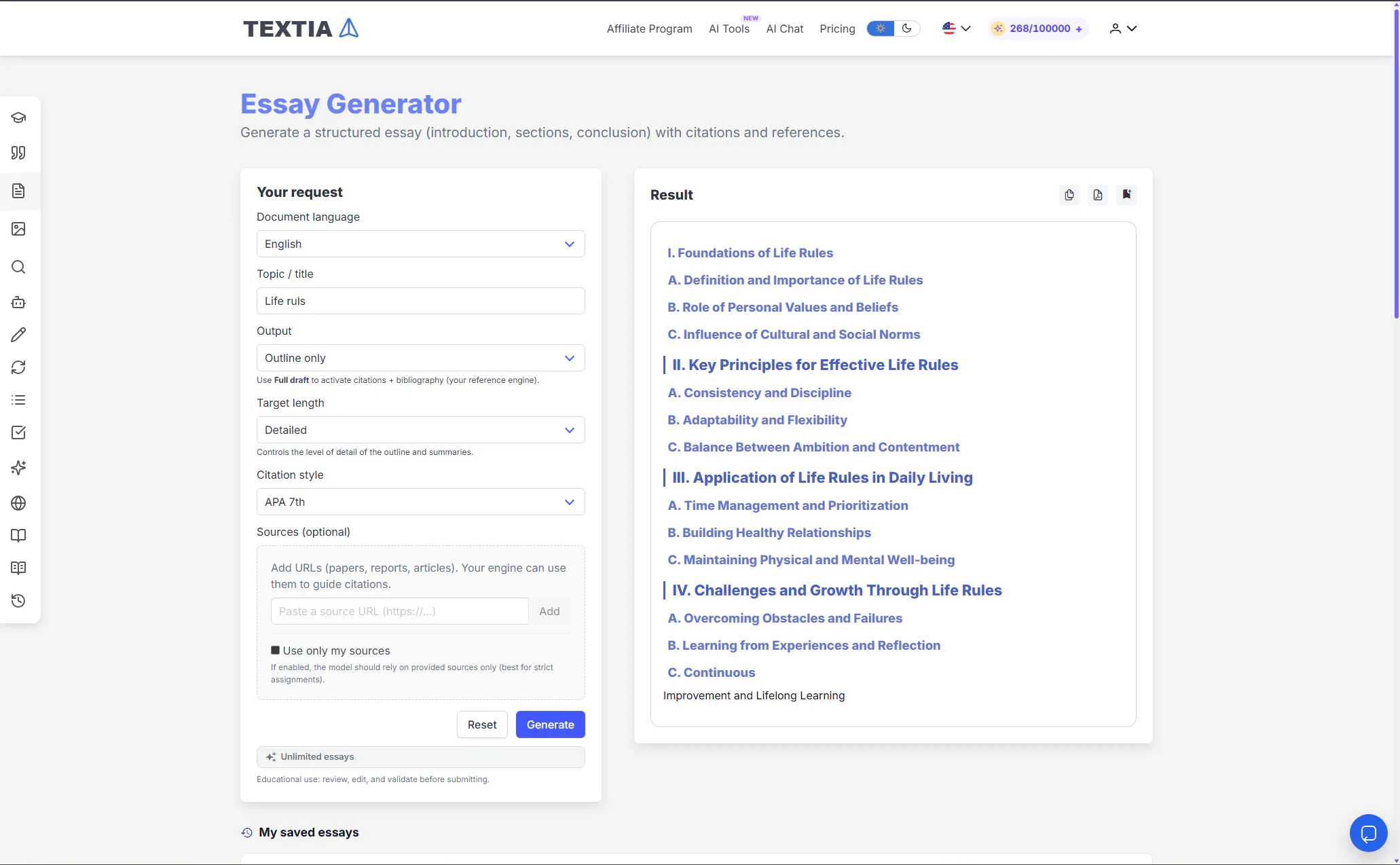Enable the Use only my sources checkbox
The width and height of the screenshot is (1400, 865).
[275, 650]
